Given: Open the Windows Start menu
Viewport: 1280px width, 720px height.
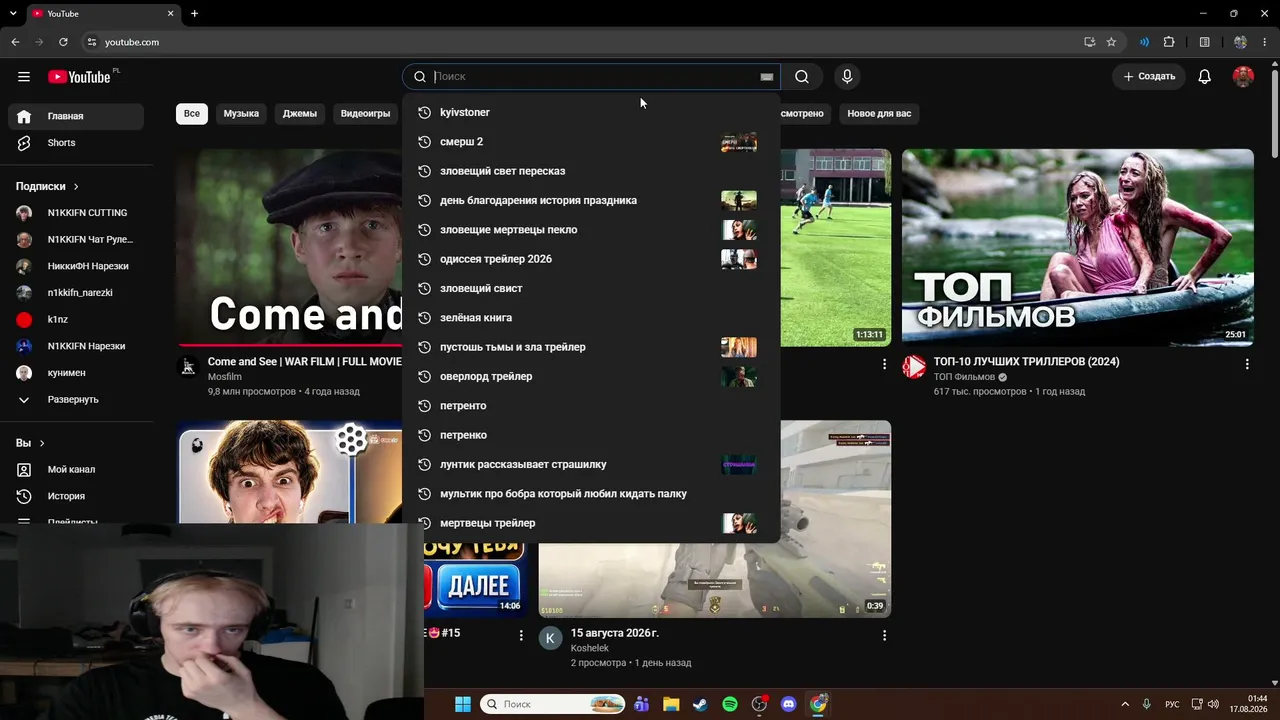Looking at the screenshot, I should [463, 704].
